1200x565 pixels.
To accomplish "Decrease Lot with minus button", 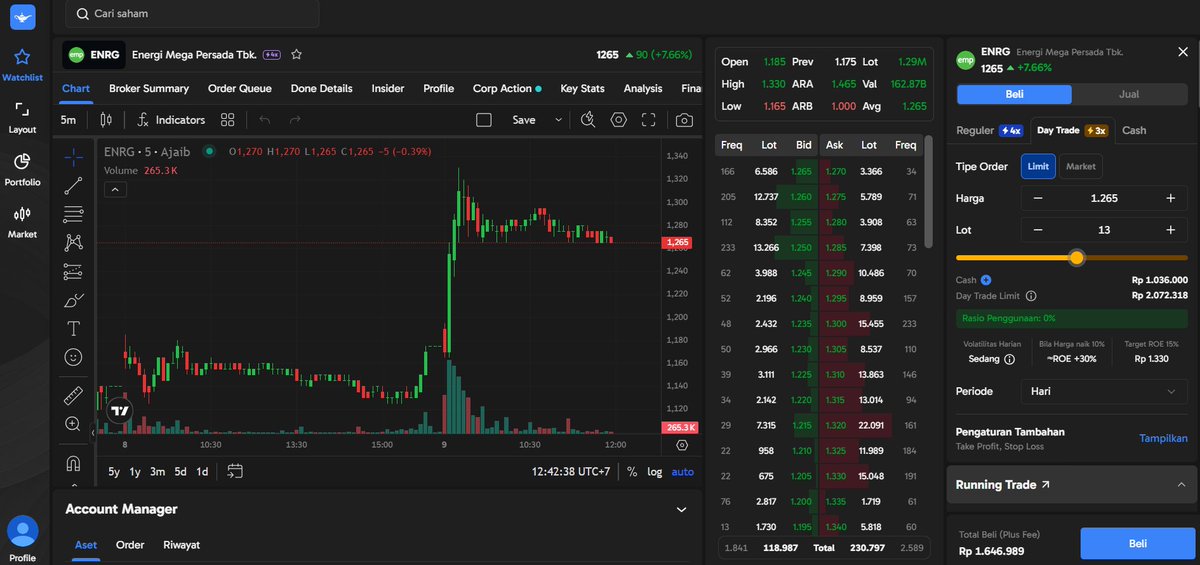I will click(1038, 230).
